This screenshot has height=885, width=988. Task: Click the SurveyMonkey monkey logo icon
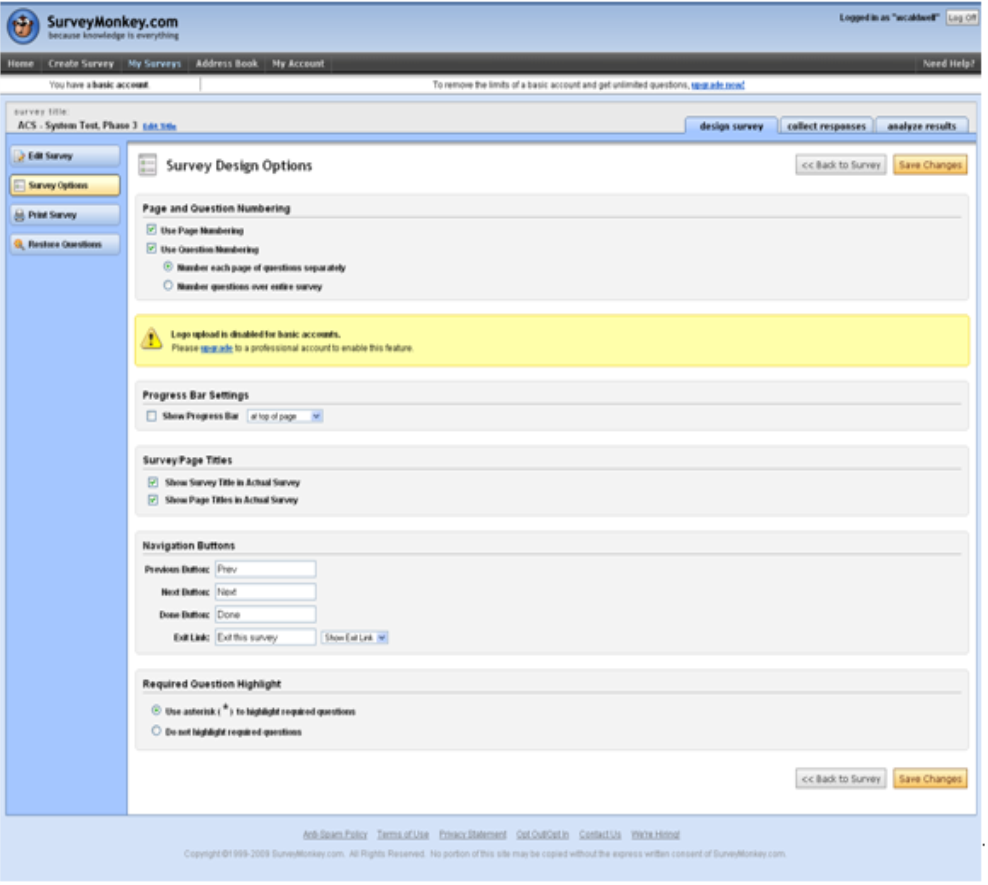click(x=24, y=26)
